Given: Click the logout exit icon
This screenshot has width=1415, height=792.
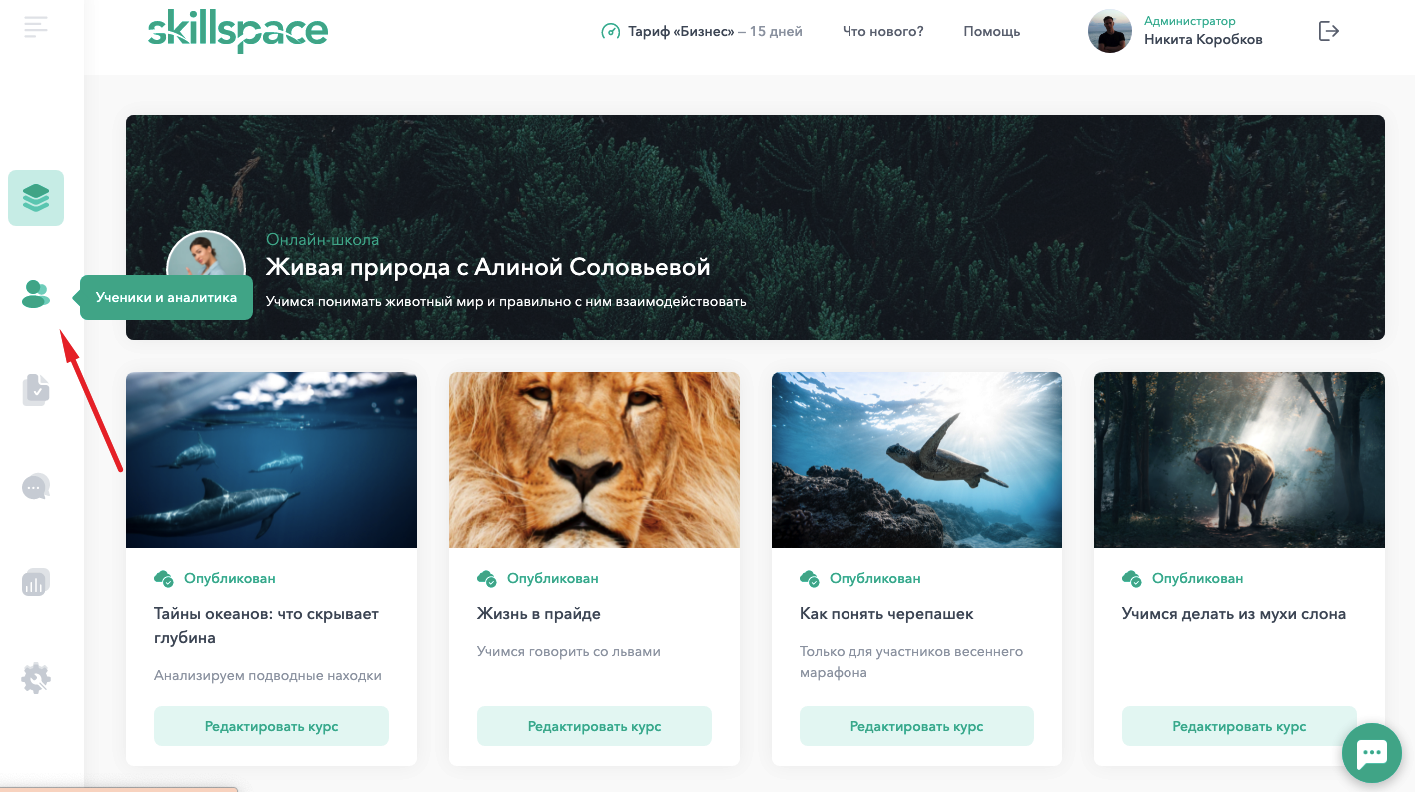Looking at the screenshot, I should point(1328,31).
